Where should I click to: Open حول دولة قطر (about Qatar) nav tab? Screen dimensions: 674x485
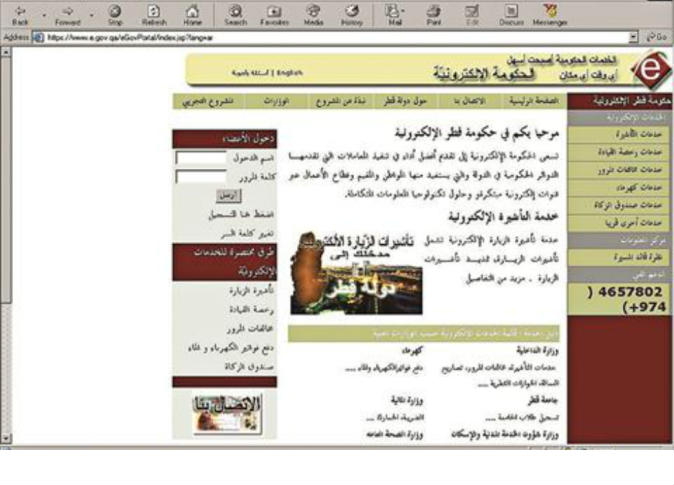tap(405, 101)
